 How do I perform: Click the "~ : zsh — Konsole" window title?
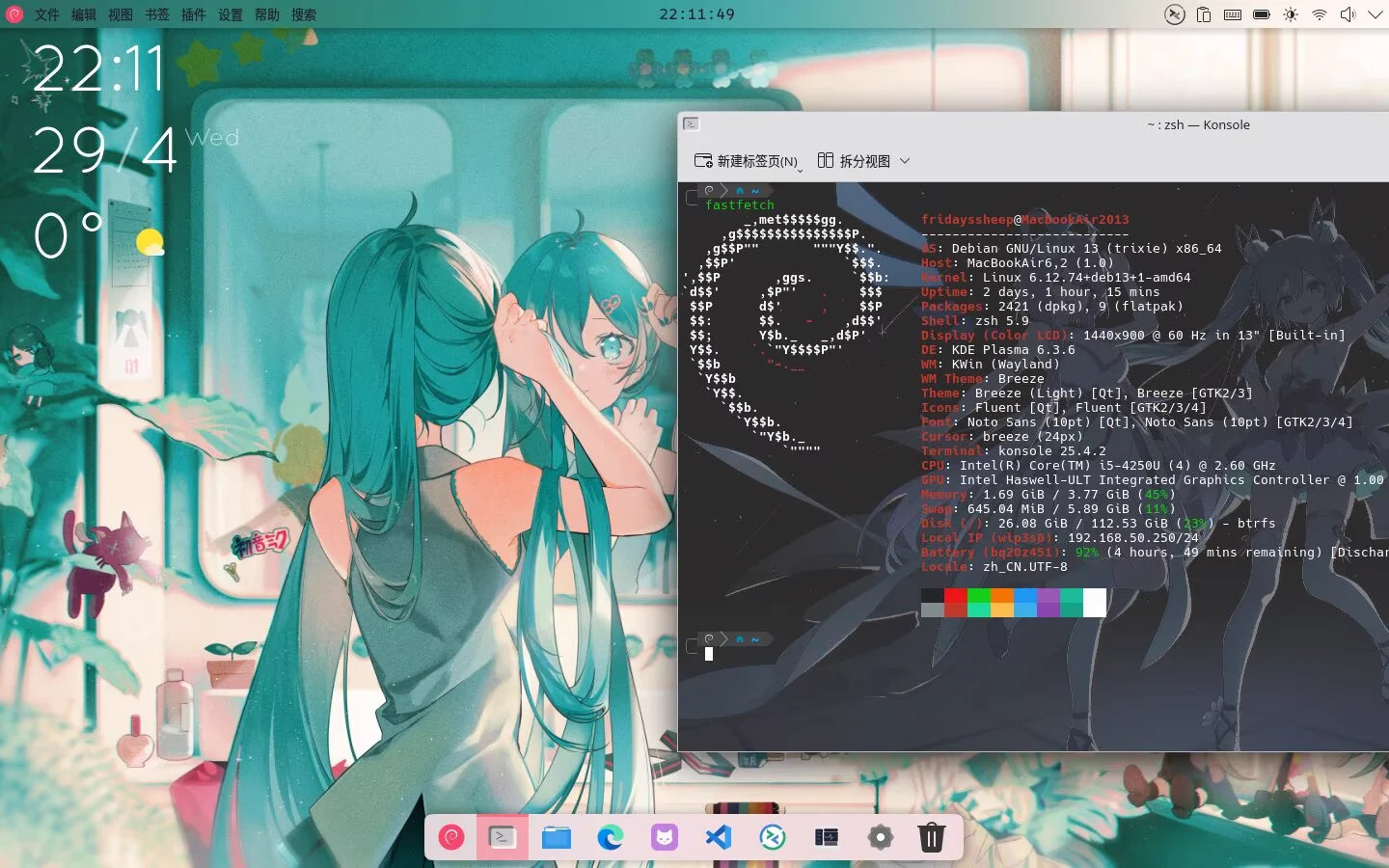tap(1198, 124)
